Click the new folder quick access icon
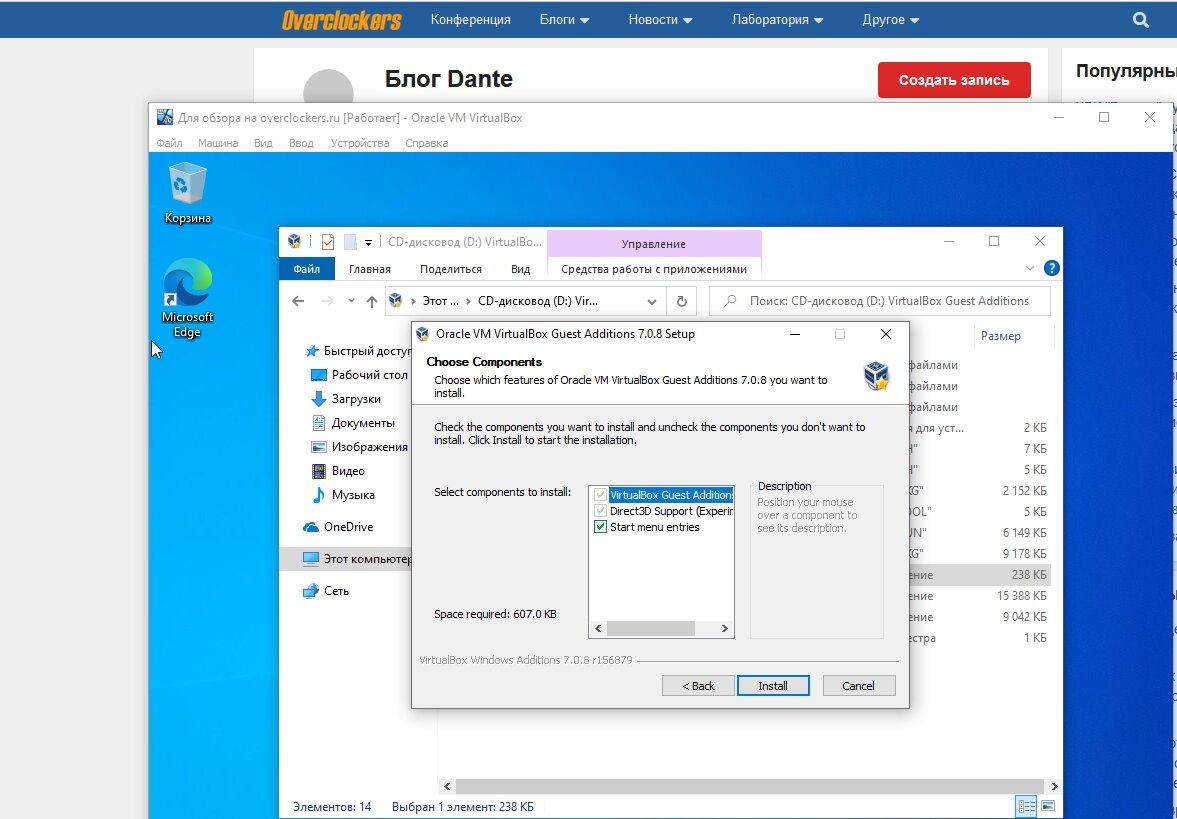 pyautogui.click(x=349, y=242)
